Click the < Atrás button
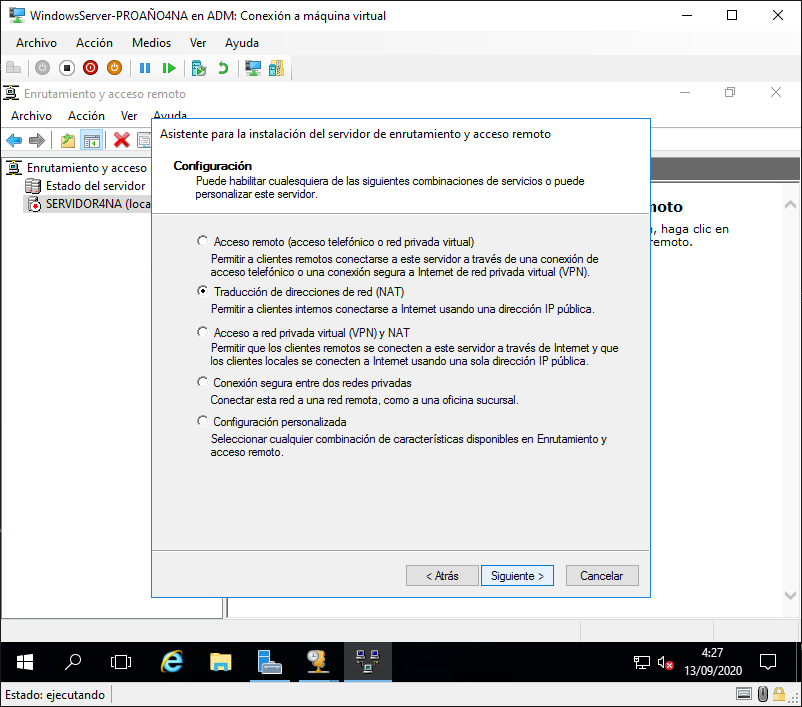802x707 pixels. click(x=442, y=576)
